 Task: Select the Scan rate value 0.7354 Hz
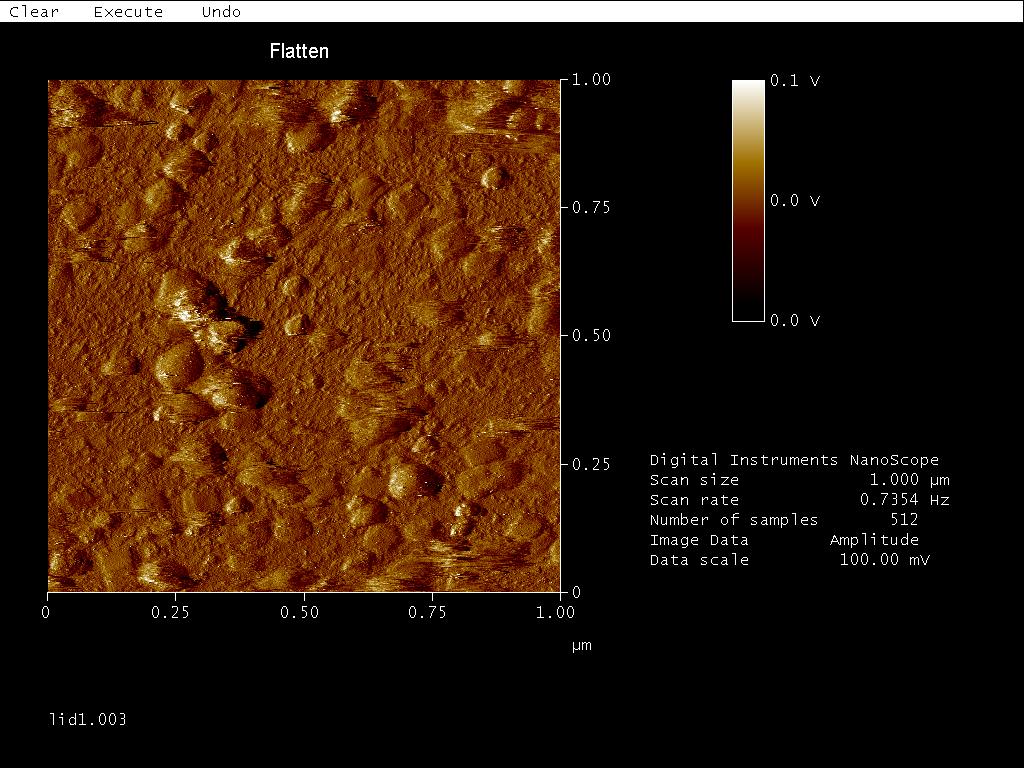(x=904, y=500)
